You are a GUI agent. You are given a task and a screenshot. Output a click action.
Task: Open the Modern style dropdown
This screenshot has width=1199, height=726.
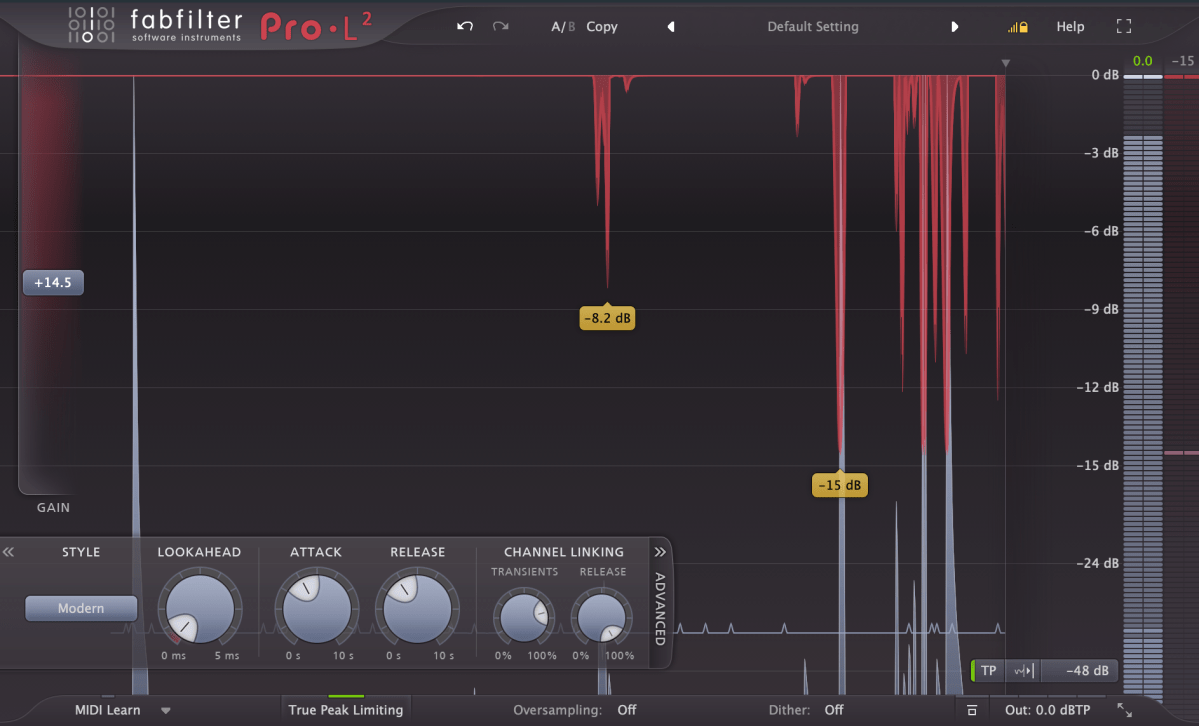click(81, 608)
